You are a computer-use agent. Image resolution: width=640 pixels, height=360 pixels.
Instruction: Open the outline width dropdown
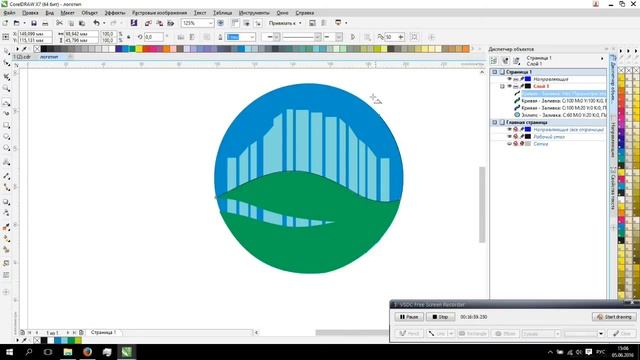(252, 37)
